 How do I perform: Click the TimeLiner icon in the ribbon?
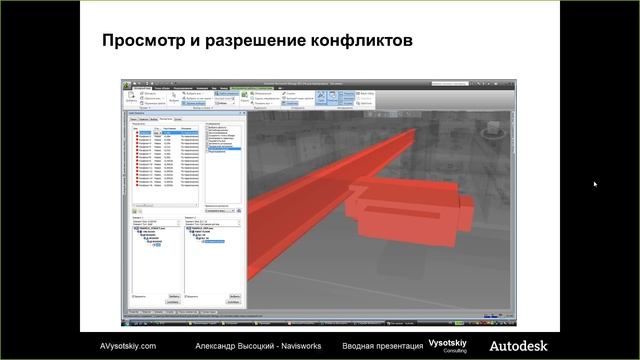coord(333,98)
